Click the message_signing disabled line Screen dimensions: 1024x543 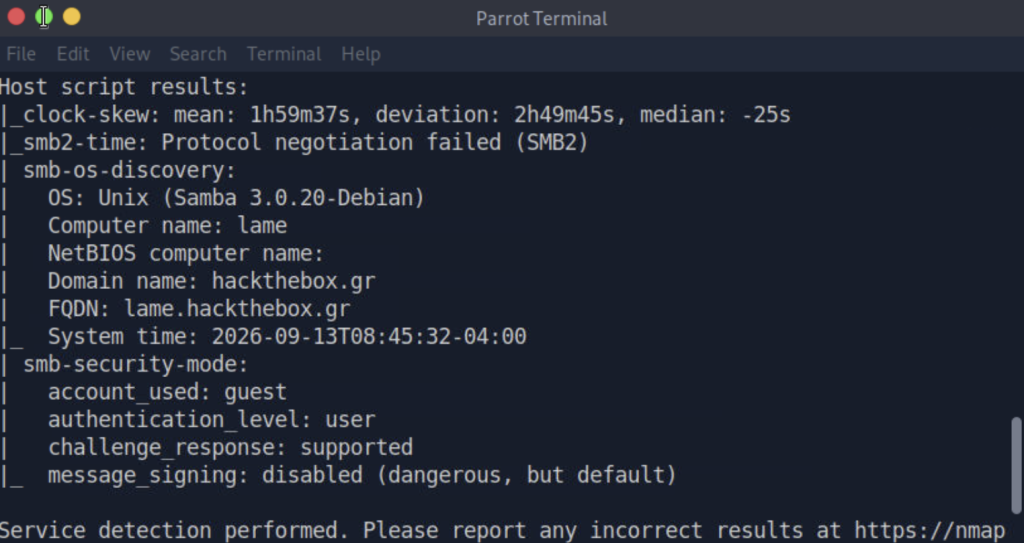(362, 475)
